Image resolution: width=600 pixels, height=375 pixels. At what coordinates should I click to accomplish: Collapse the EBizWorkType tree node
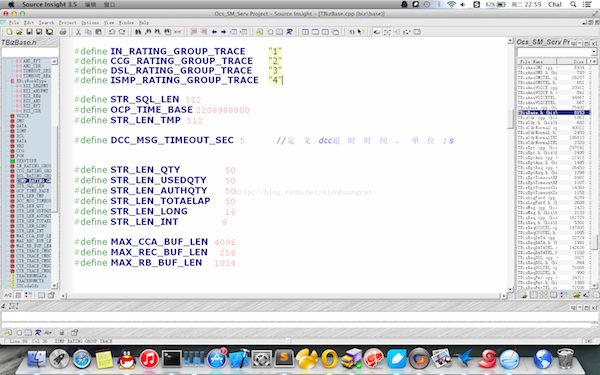(12, 81)
